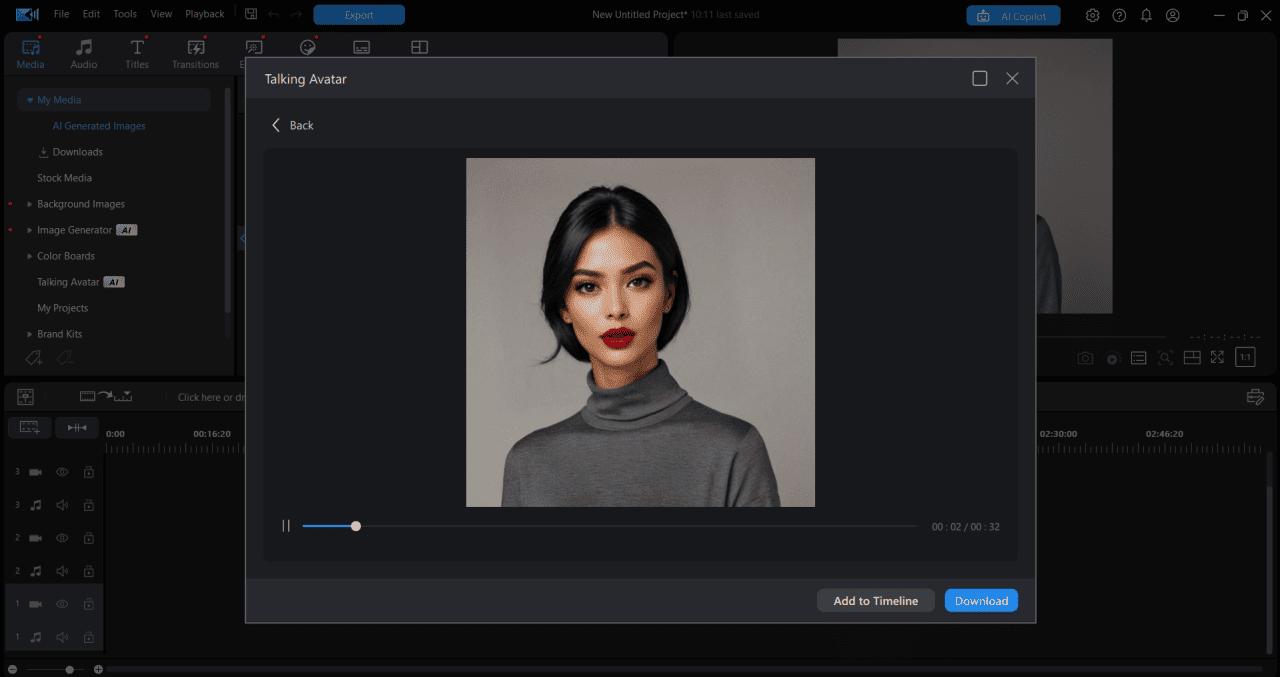
Task: Open AI Copilot
Action: click(x=1013, y=15)
